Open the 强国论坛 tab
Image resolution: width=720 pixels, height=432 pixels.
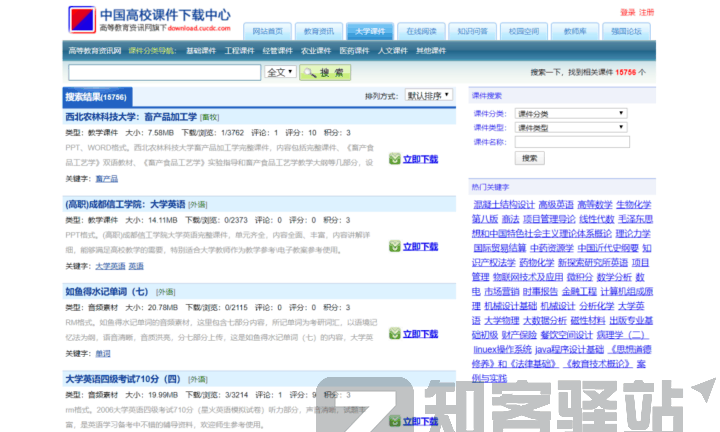(x=626, y=31)
